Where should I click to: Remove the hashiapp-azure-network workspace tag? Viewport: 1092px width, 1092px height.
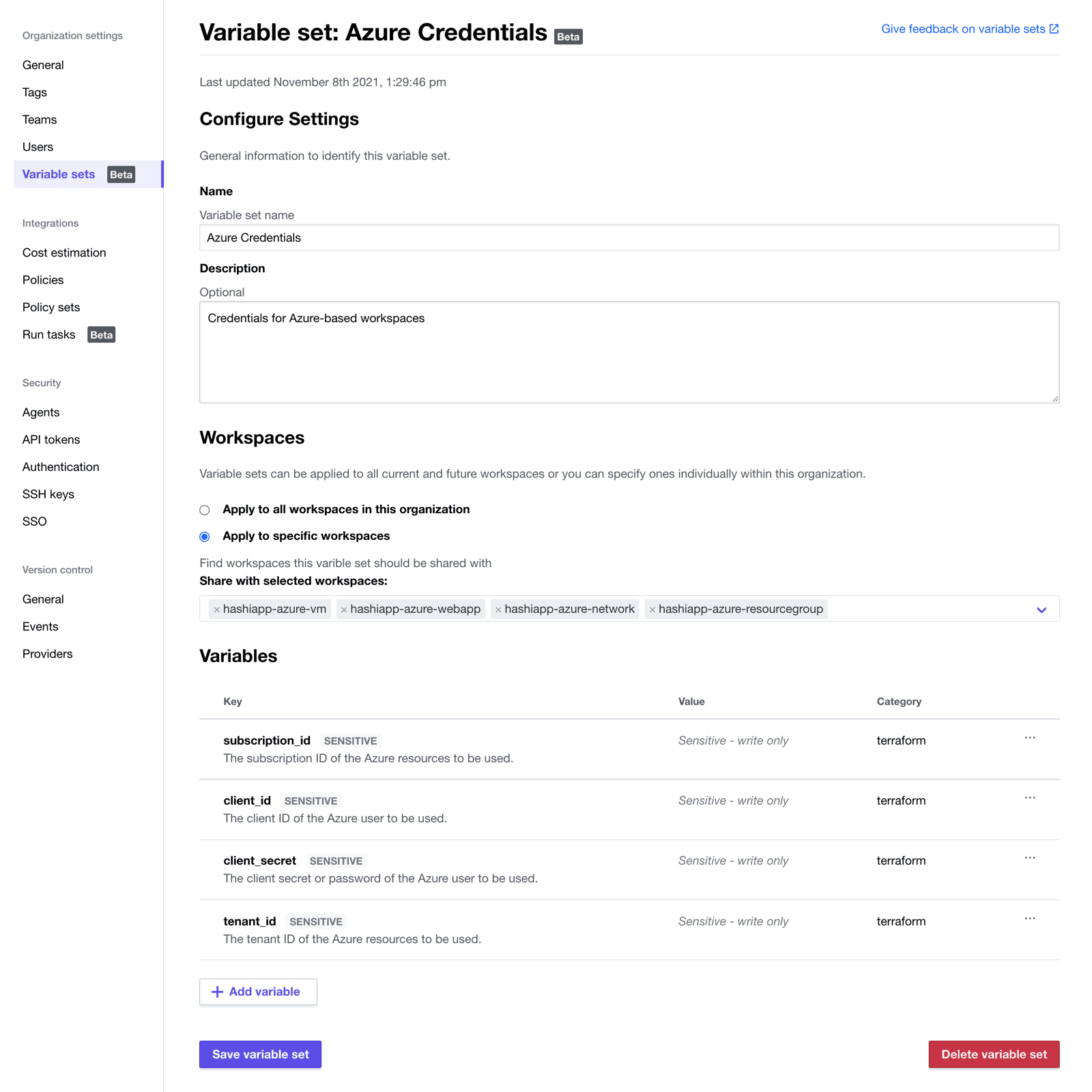498,609
